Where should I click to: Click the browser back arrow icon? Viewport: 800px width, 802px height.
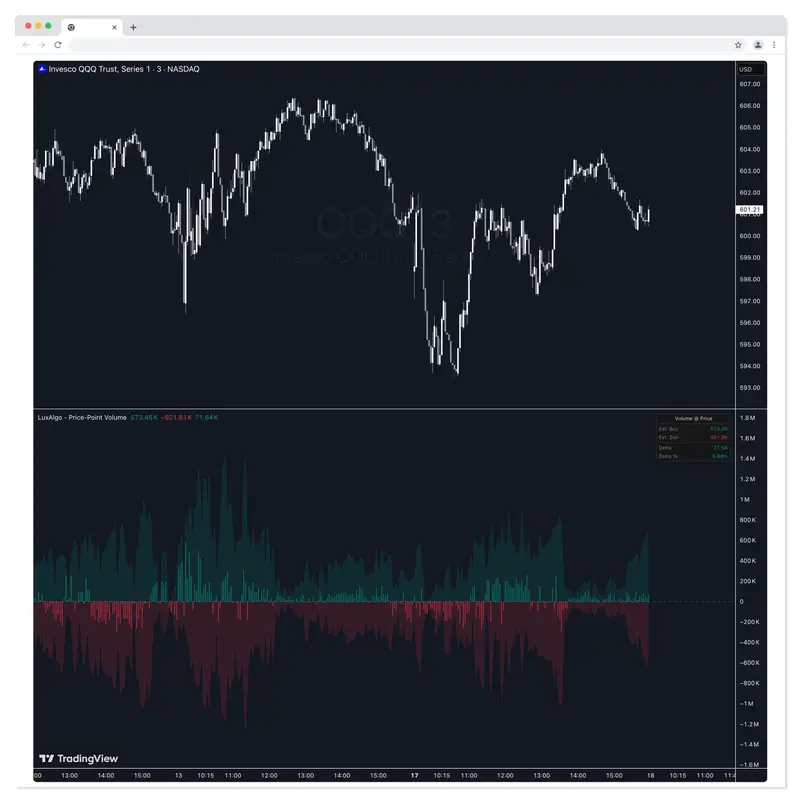coord(23,45)
